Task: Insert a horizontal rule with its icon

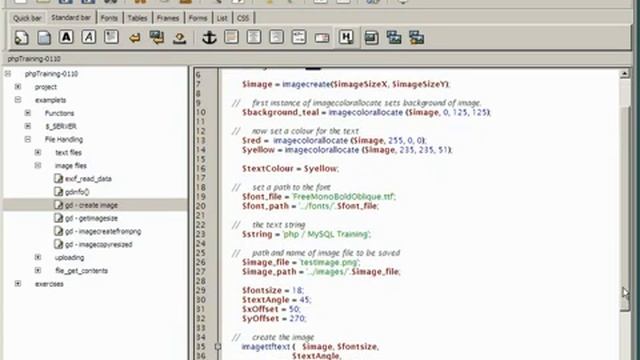Action: point(231,38)
